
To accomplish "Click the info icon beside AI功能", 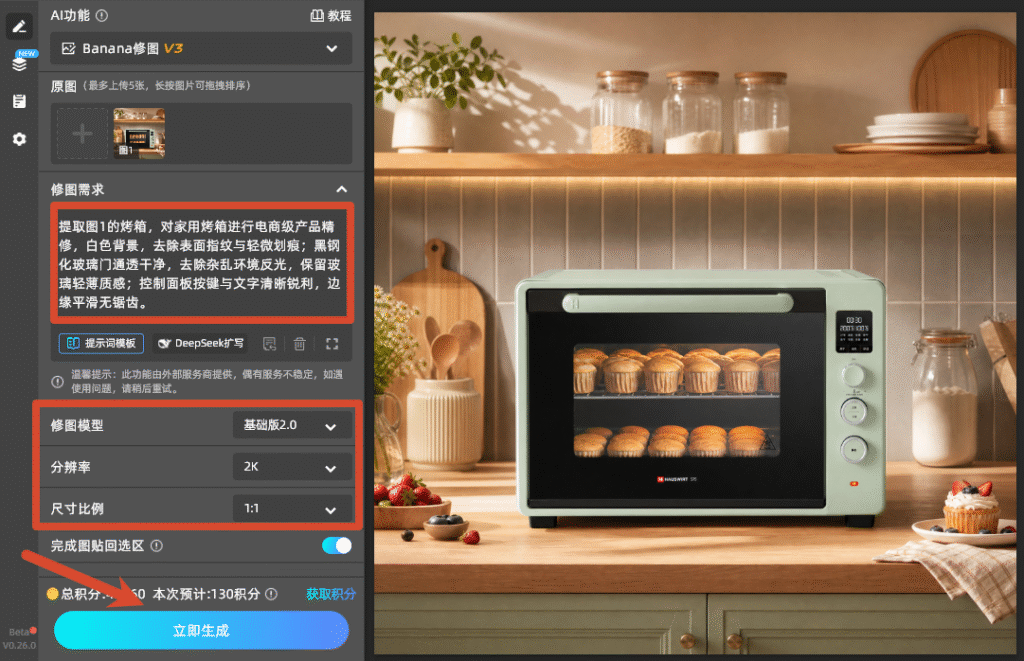I will pyautogui.click(x=102, y=16).
